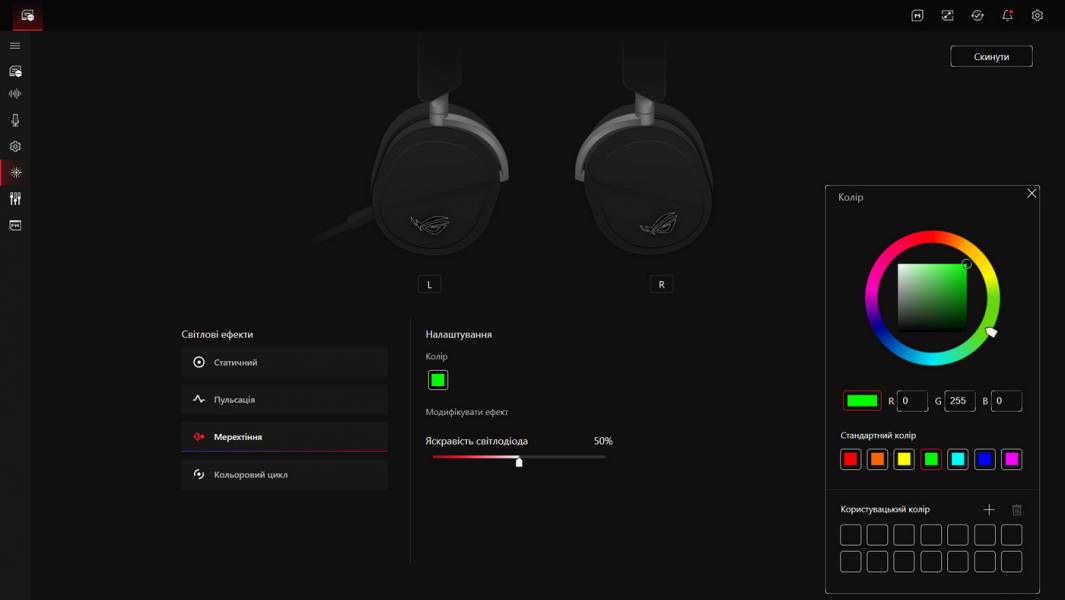Pick the red standard color swatch
The width and height of the screenshot is (1065, 600).
[850, 459]
